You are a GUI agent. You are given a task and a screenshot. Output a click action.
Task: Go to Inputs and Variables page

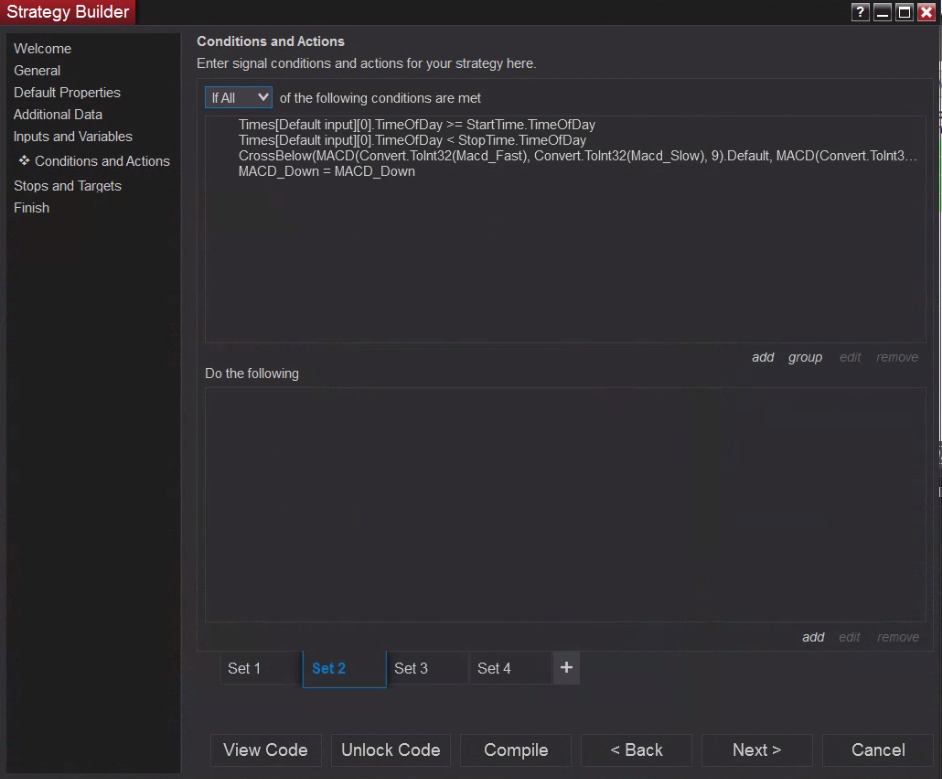(73, 136)
